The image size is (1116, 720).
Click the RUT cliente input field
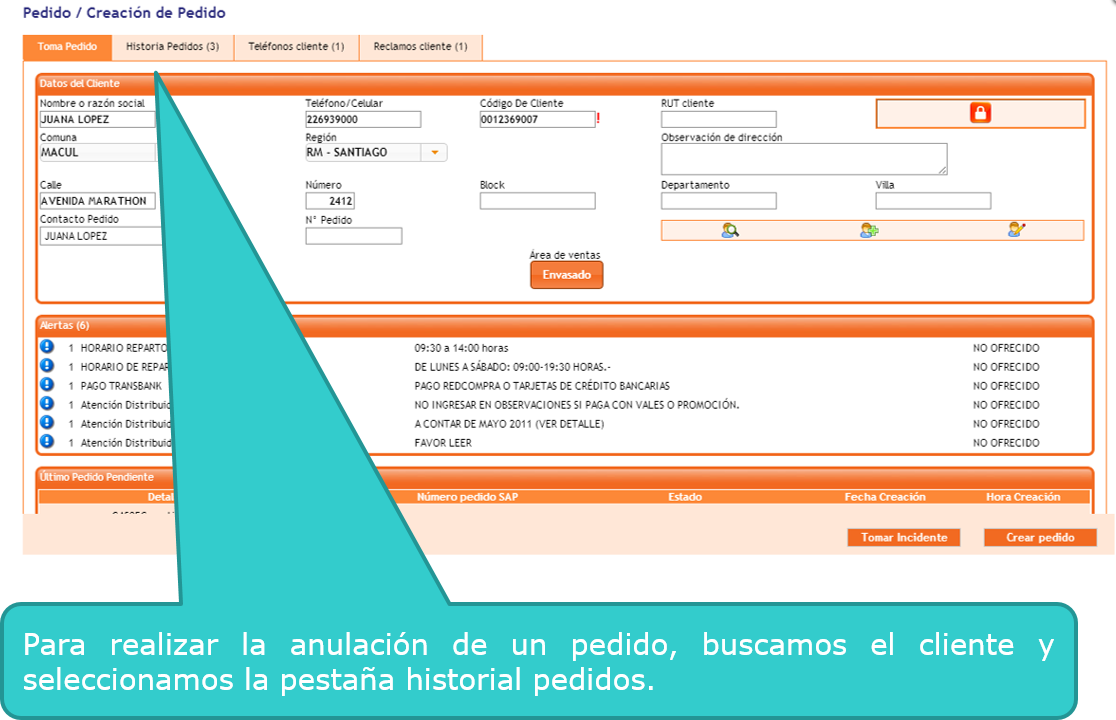point(719,120)
